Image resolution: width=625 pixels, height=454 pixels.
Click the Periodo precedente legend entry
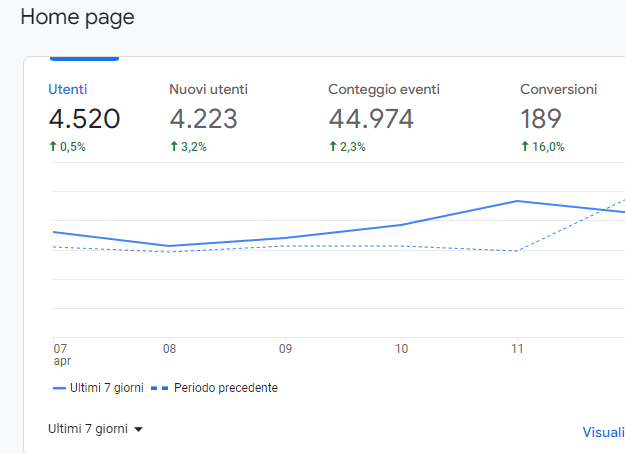pos(214,388)
